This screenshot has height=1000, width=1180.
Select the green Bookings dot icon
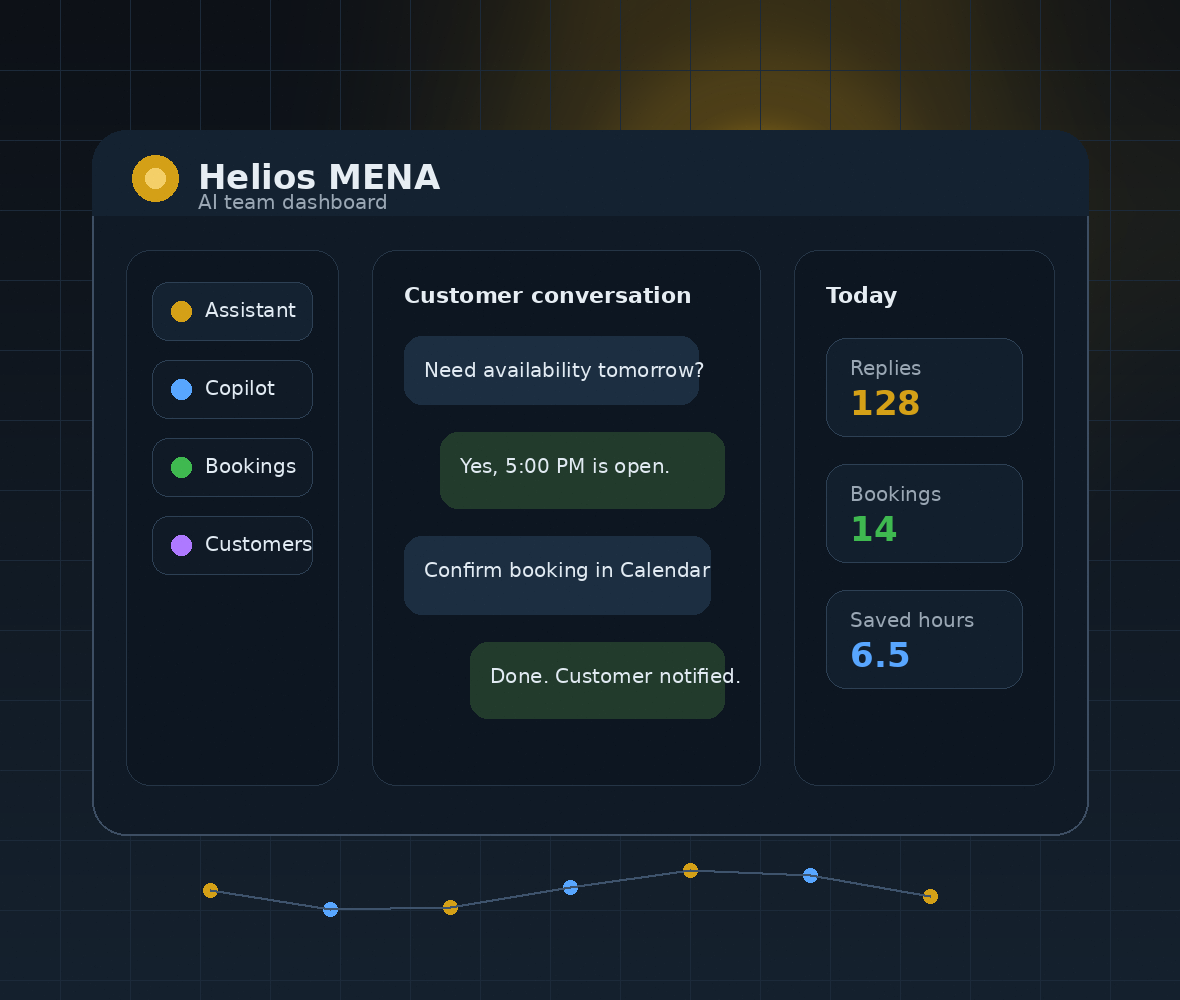[181, 467]
